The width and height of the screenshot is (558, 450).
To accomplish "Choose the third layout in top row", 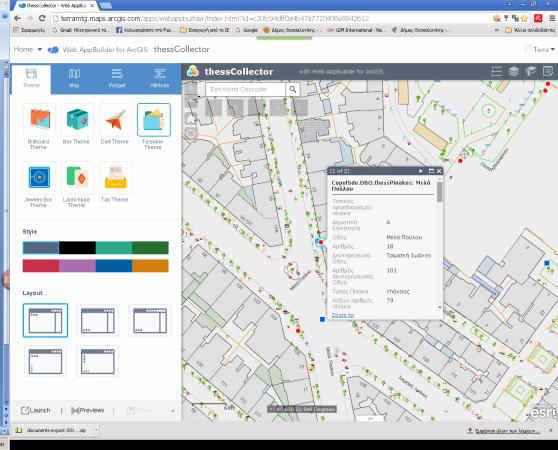I will pyautogui.click(x=150, y=321).
